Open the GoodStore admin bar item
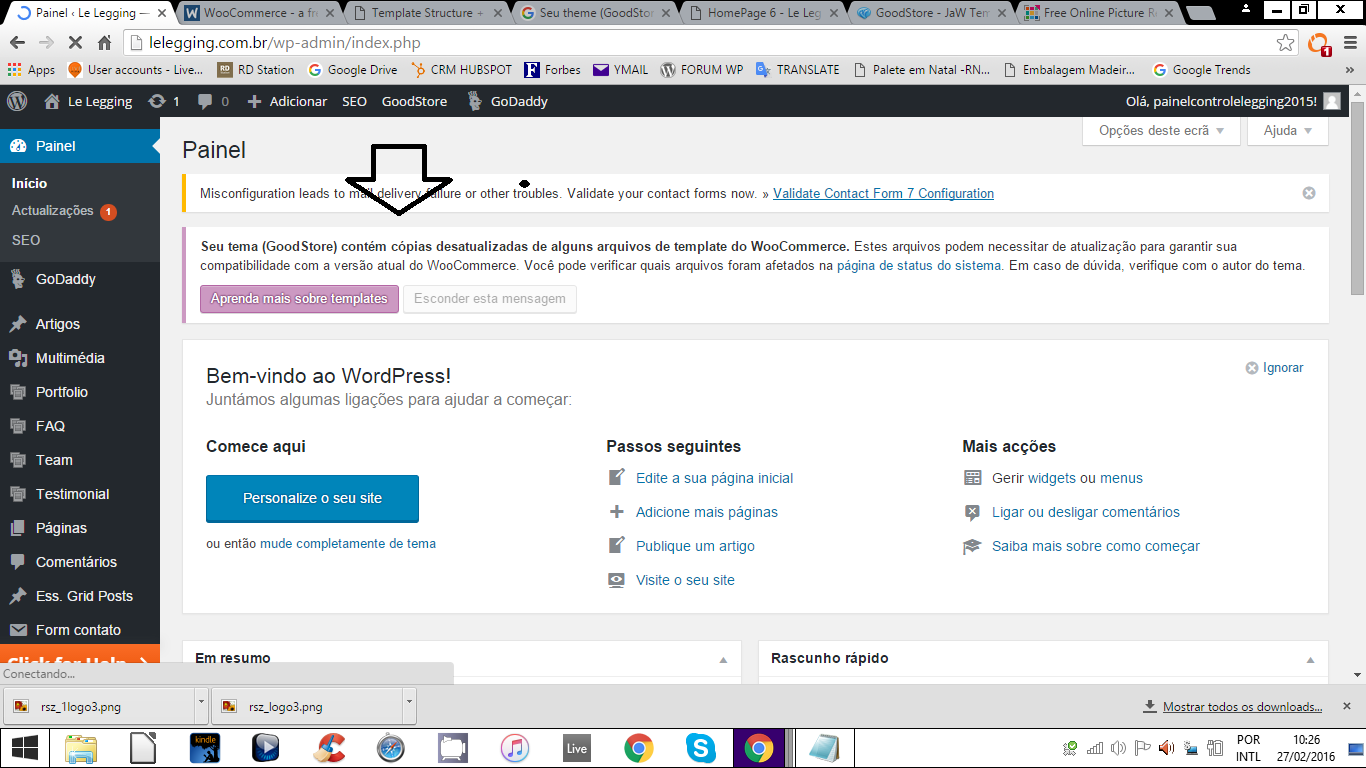 414,101
